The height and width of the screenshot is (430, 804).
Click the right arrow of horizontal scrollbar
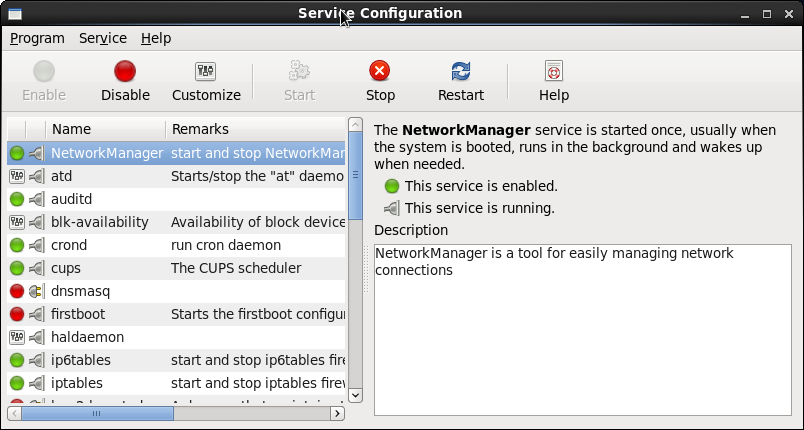coord(337,413)
